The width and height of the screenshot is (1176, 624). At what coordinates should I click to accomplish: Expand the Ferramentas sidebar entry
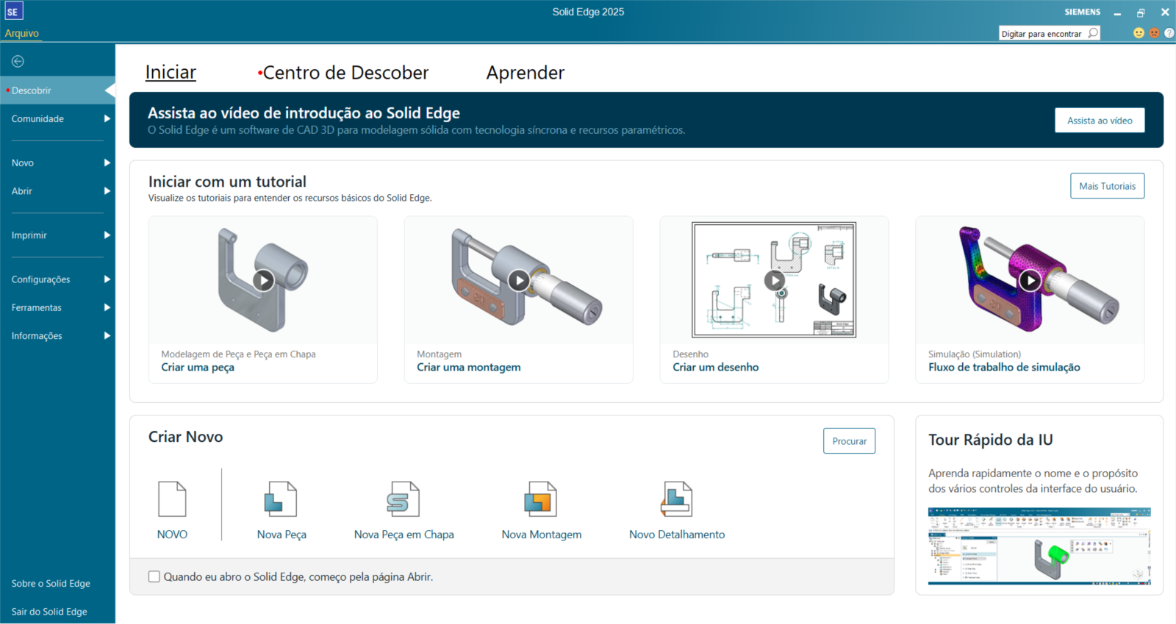click(x=37, y=307)
